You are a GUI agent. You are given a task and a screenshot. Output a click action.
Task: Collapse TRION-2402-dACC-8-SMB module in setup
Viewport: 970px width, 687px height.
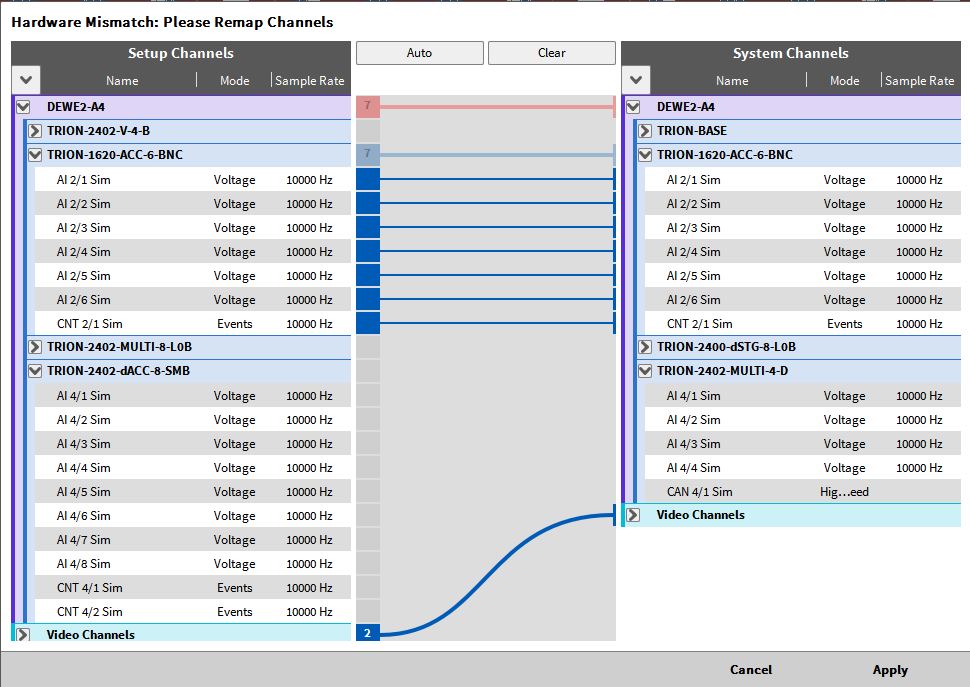click(35, 371)
